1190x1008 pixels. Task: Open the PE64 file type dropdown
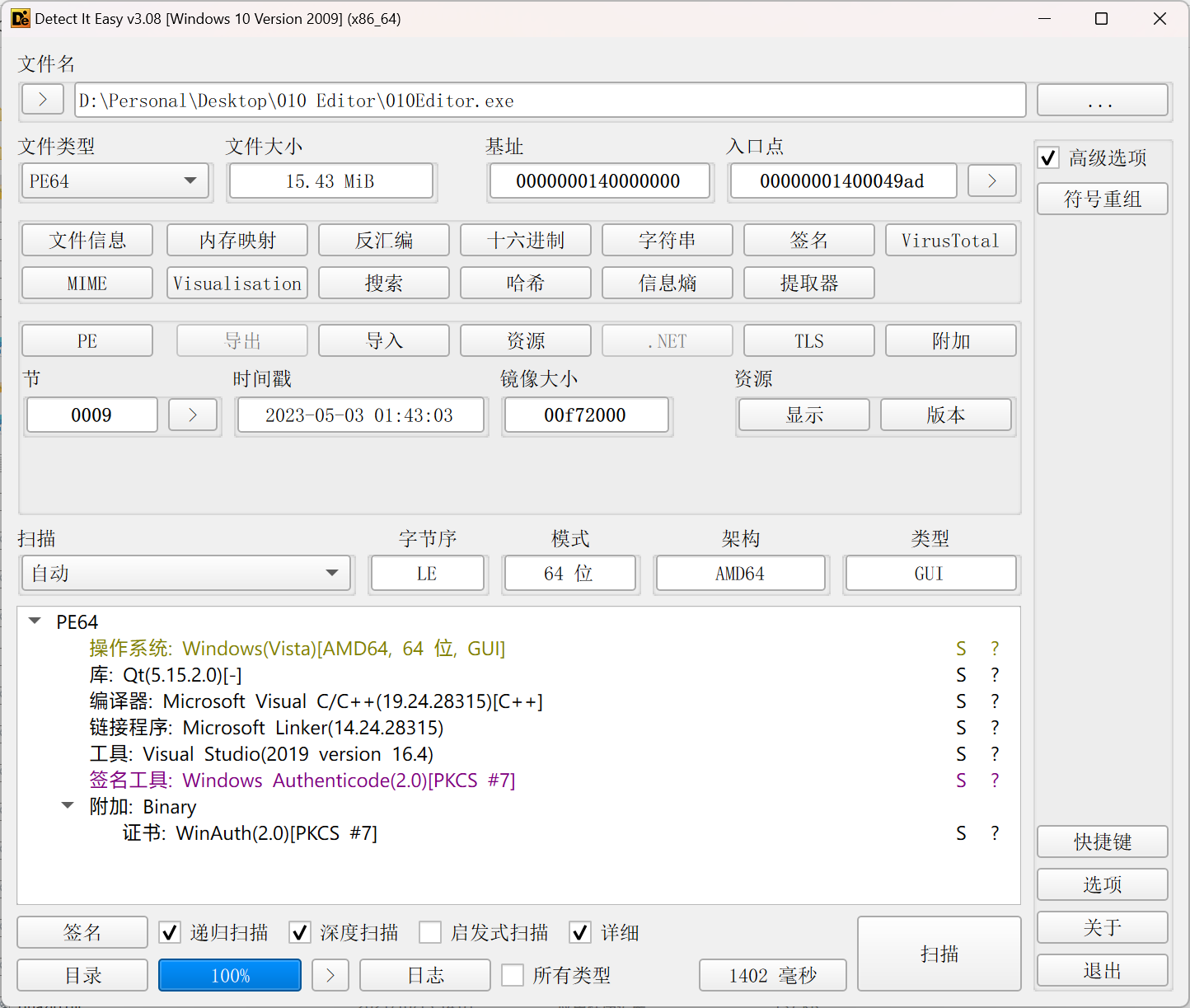[x=115, y=181]
